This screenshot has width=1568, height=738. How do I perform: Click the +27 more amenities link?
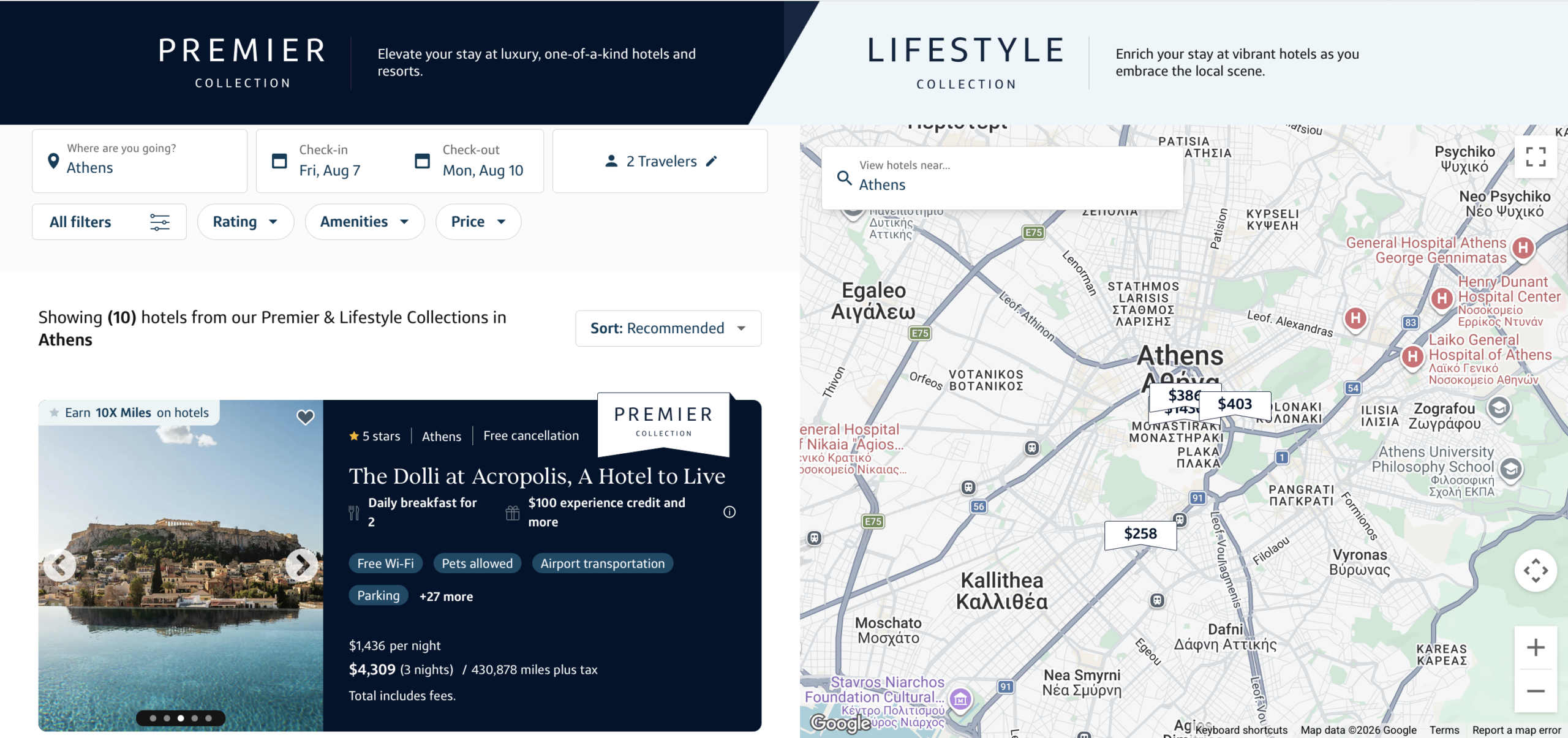446,596
